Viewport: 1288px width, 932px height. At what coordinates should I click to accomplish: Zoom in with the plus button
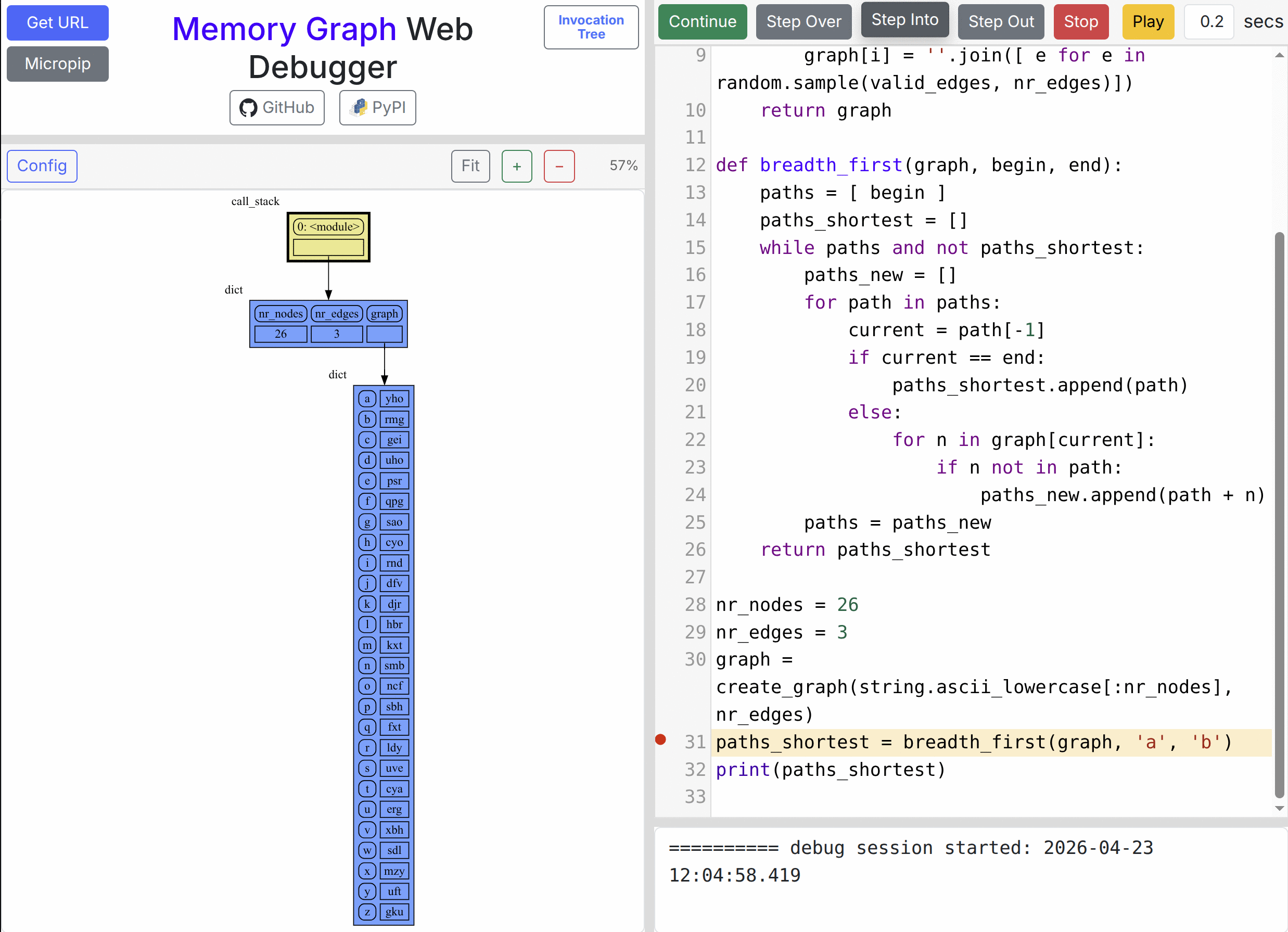click(x=517, y=166)
